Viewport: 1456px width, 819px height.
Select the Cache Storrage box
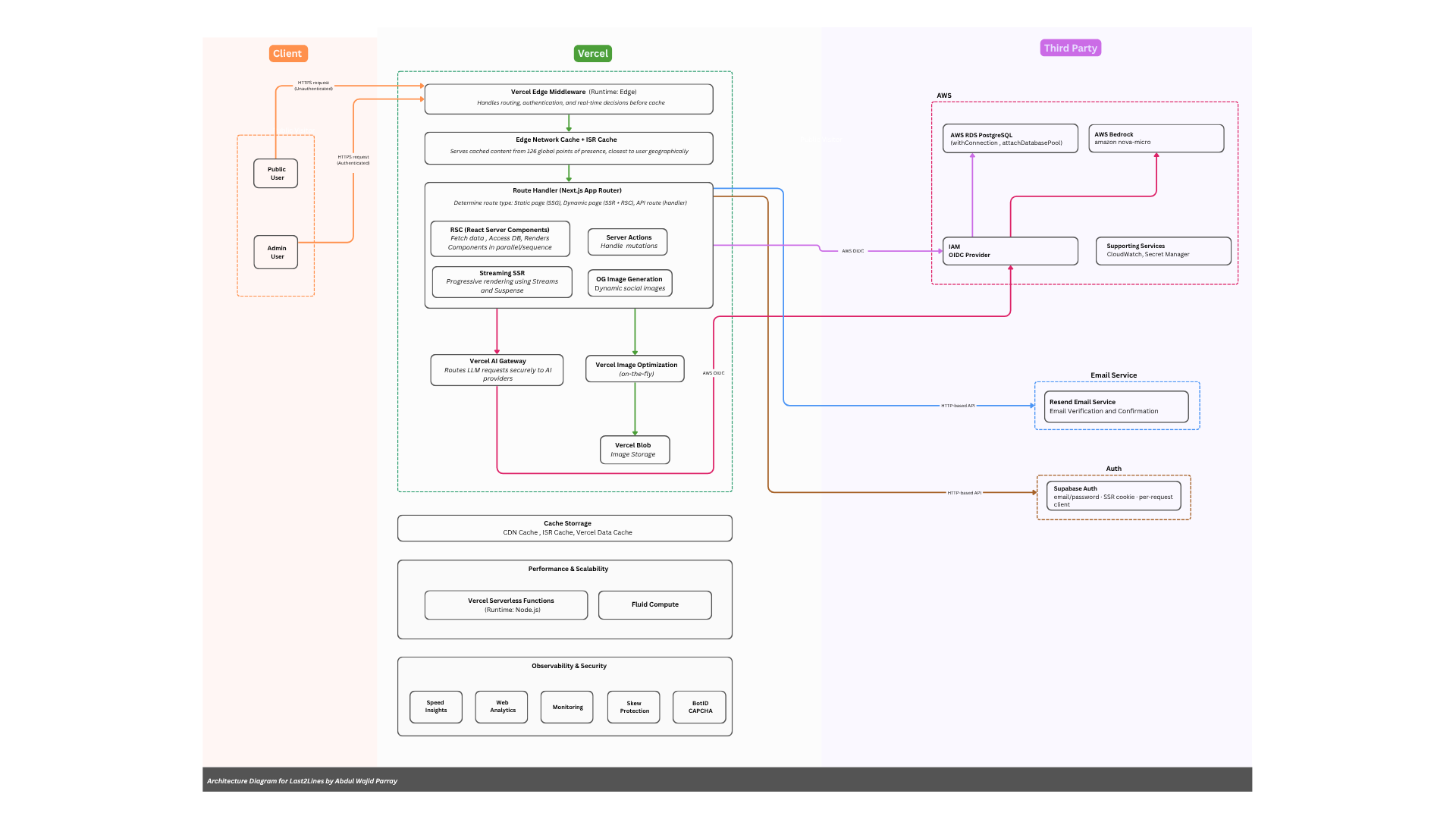point(565,529)
